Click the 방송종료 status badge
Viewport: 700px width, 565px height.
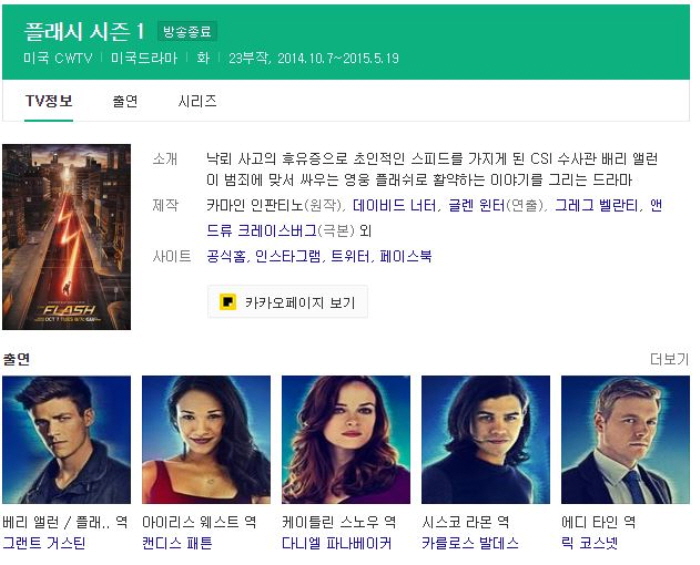[x=187, y=31]
